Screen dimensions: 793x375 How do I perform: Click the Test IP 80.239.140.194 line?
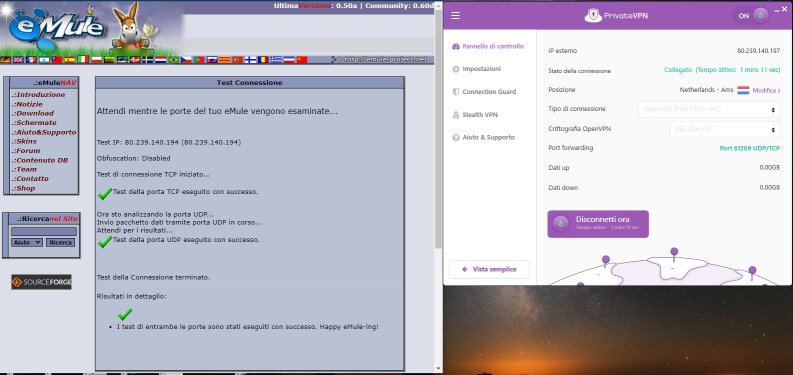click(x=169, y=143)
